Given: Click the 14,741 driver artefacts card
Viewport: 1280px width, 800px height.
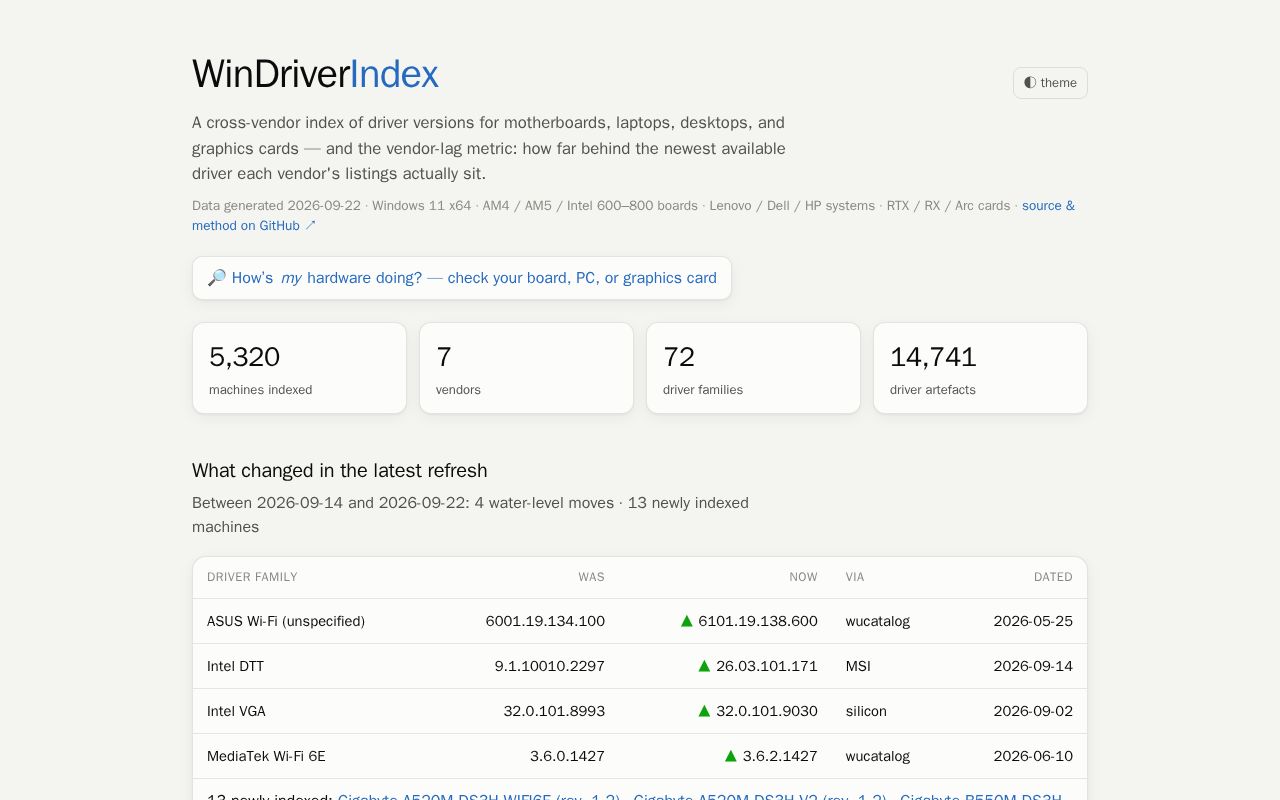Looking at the screenshot, I should (x=980, y=368).
